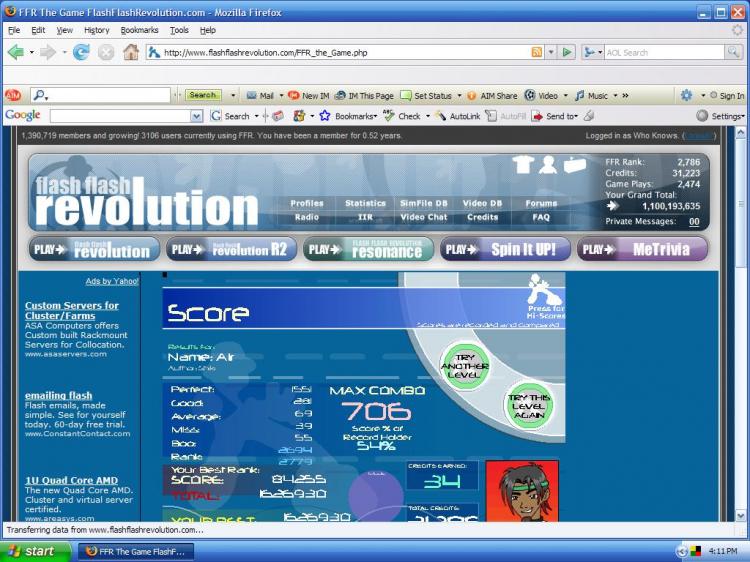Go to the Firefox home page icon
This screenshot has width=750, height=562.
point(130,52)
